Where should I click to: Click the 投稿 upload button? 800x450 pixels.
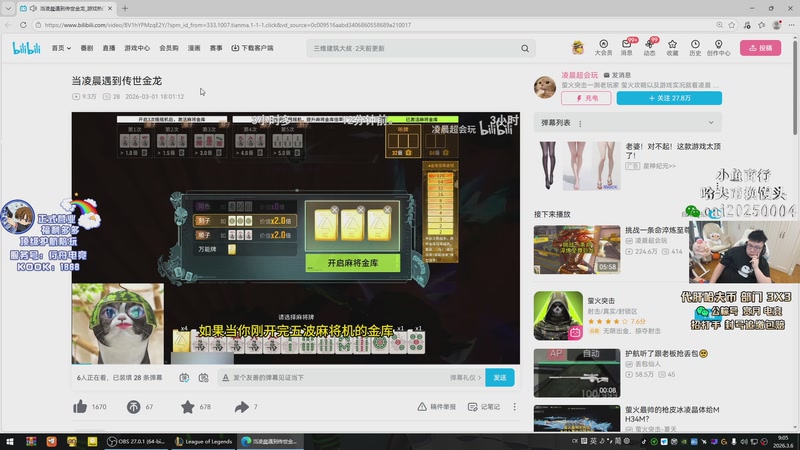coord(760,47)
